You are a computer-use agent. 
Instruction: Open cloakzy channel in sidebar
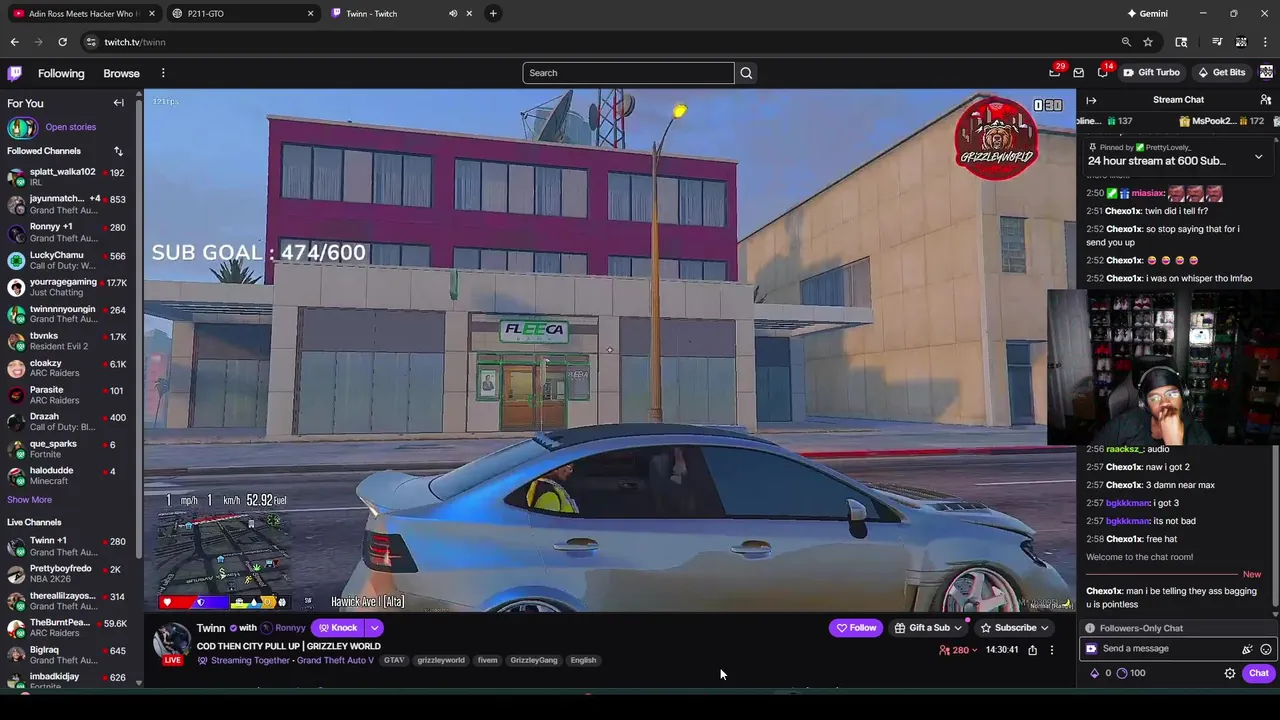pos(68,368)
